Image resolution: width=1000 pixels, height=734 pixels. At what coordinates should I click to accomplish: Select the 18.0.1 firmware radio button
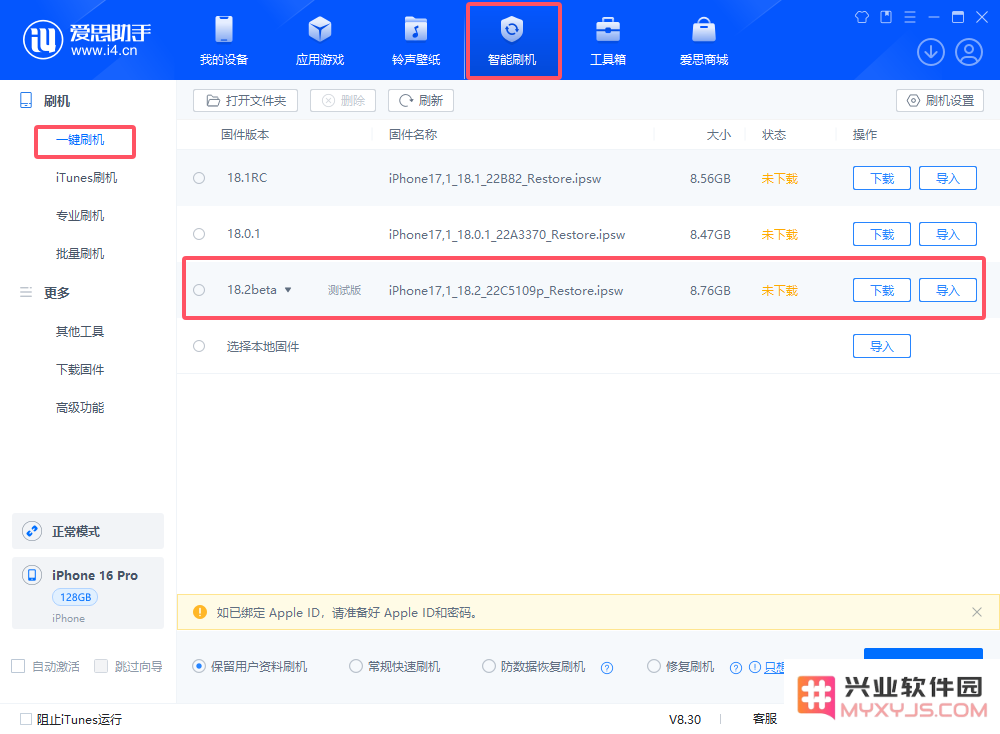(x=199, y=234)
